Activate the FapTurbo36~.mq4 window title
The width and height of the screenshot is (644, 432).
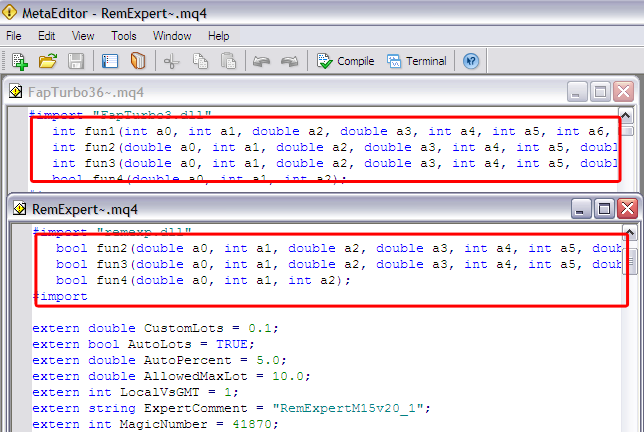click(x=86, y=92)
